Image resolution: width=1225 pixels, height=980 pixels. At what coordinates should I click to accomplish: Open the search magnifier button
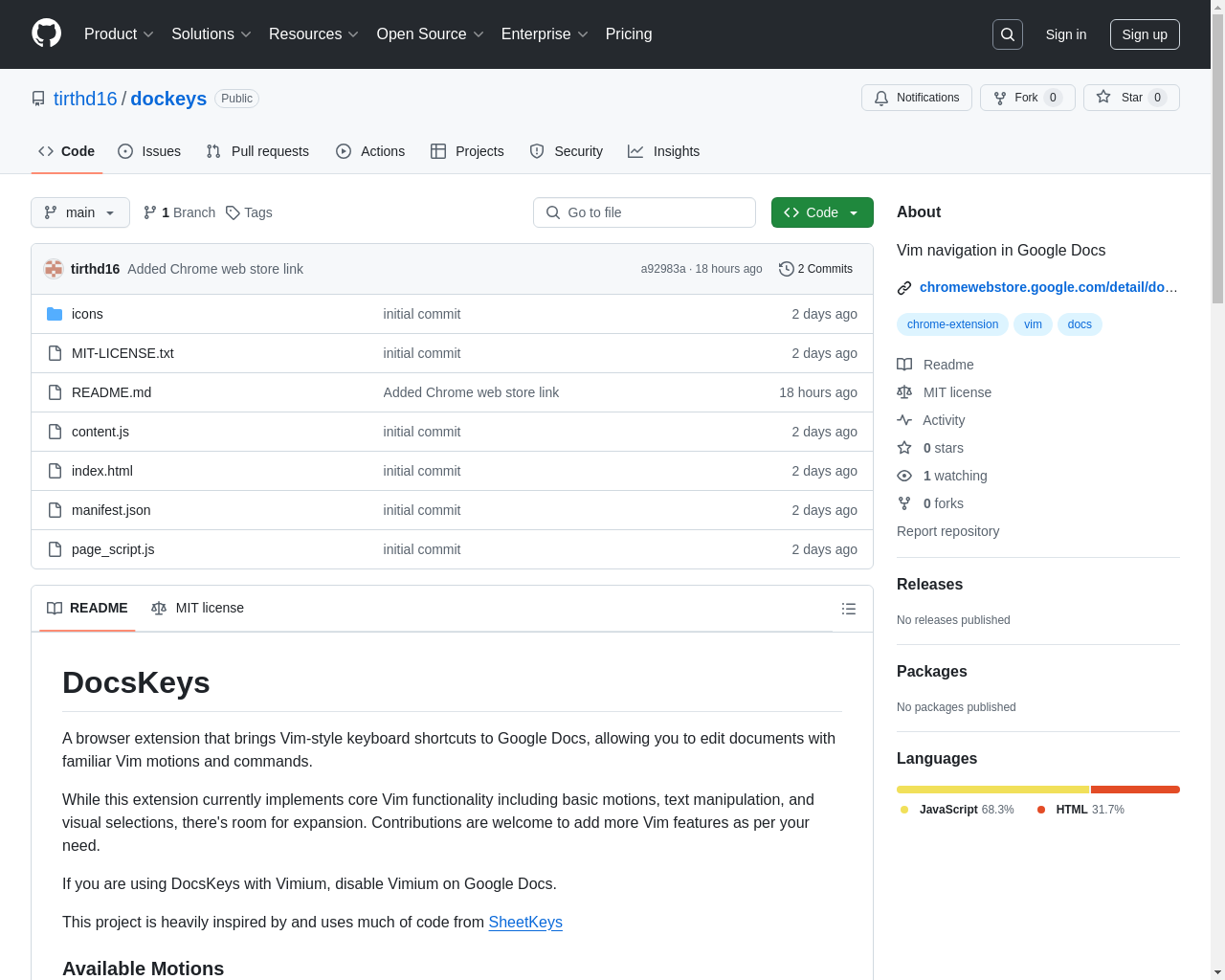[1008, 34]
